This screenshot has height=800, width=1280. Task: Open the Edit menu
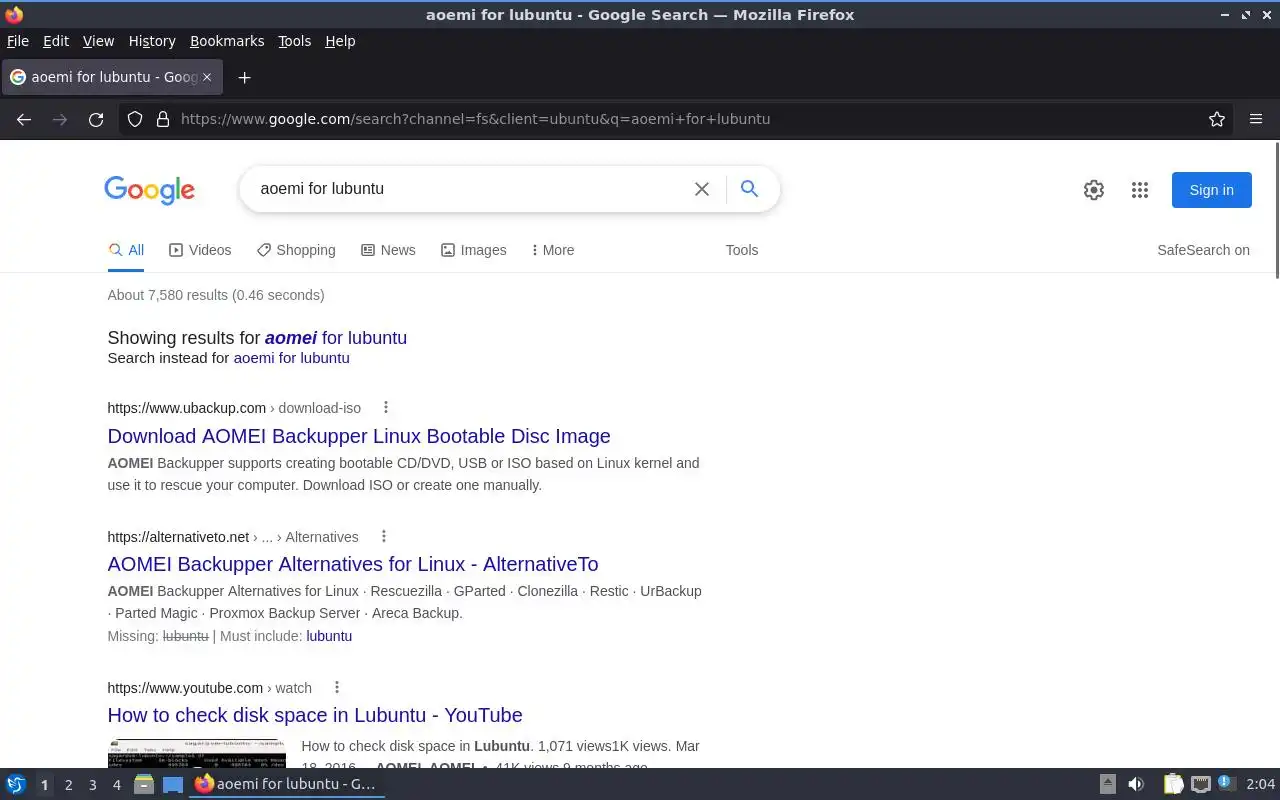pos(56,41)
